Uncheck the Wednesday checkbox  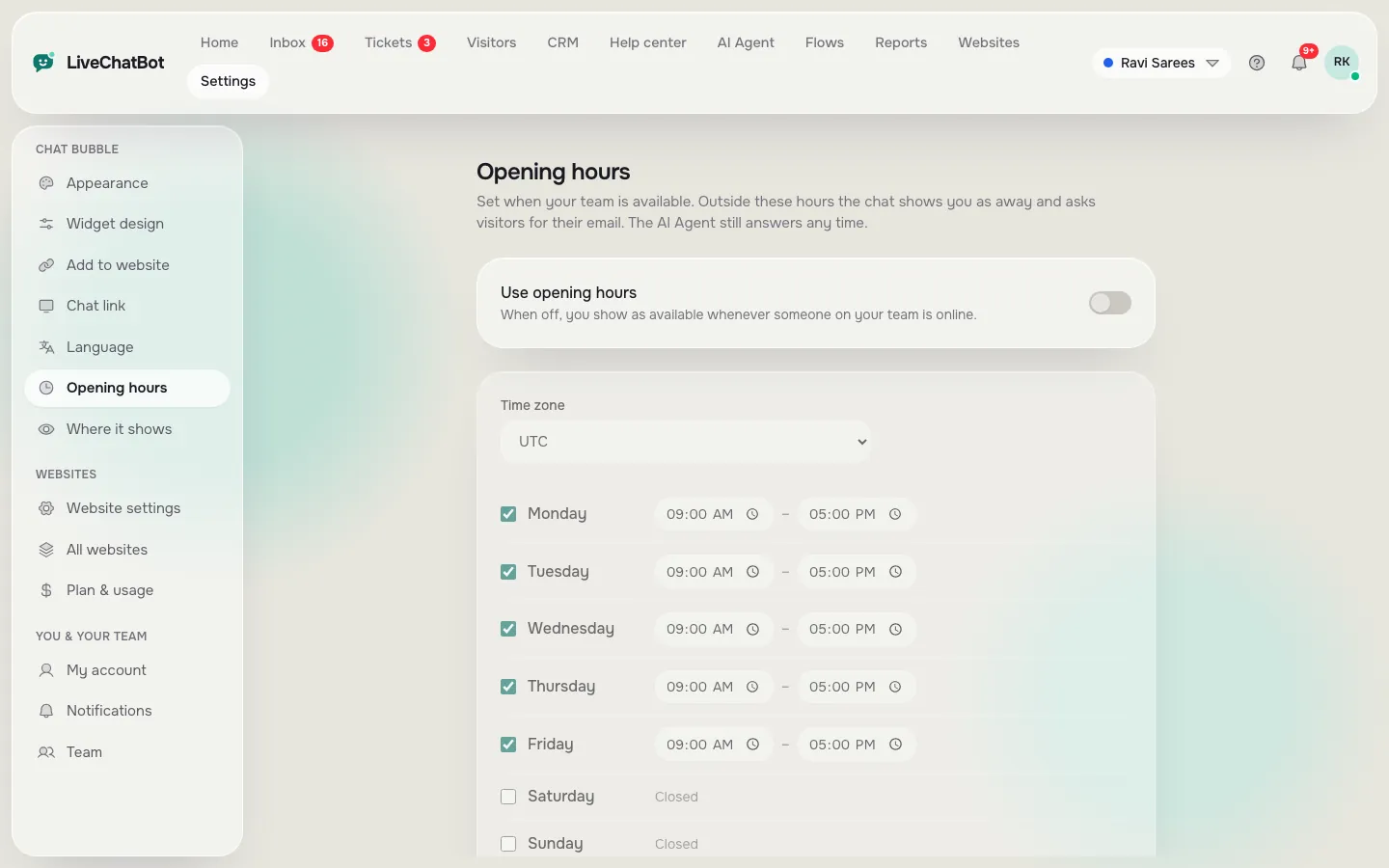pos(508,629)
